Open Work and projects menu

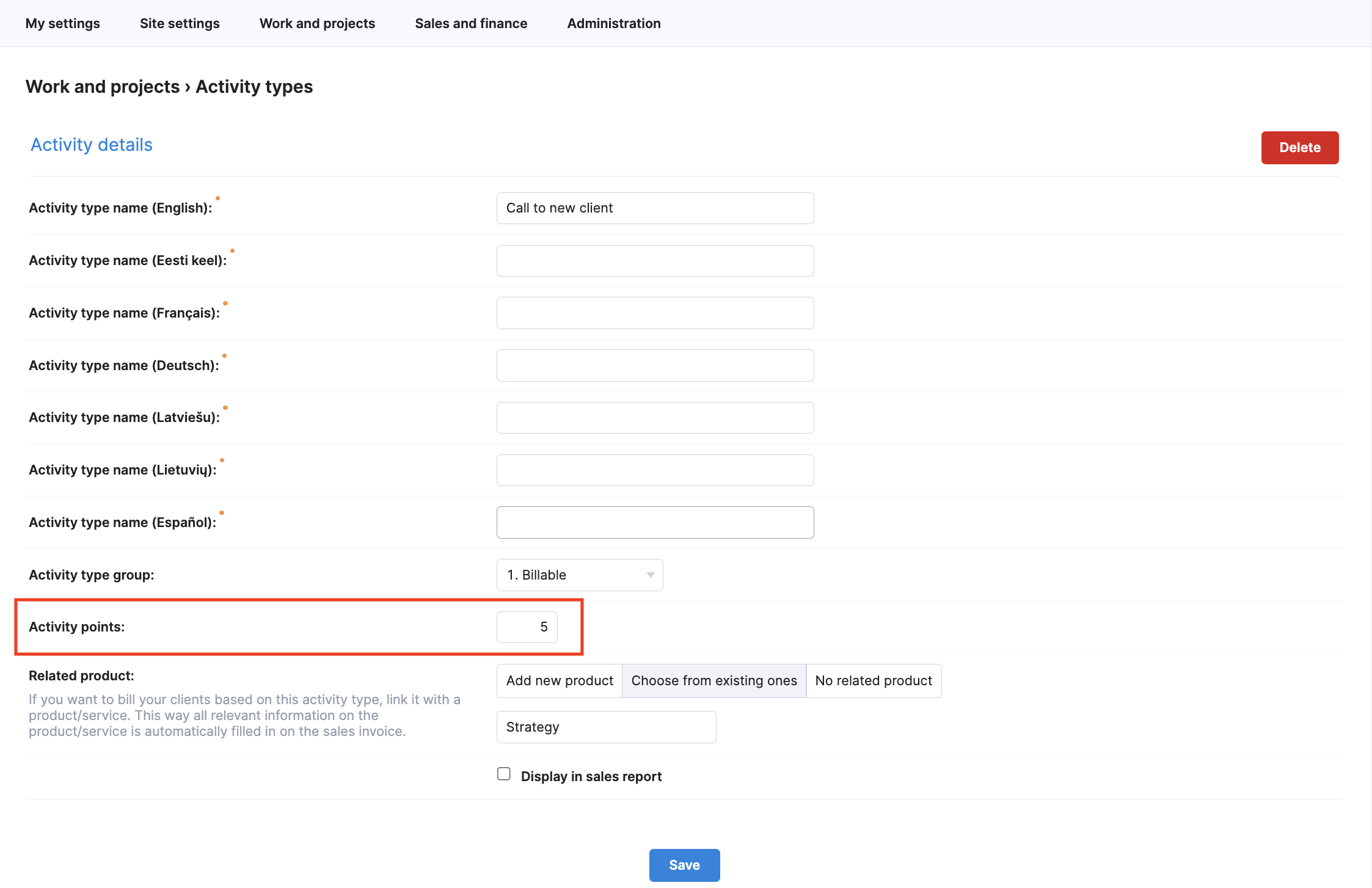(x=317, y=23)
